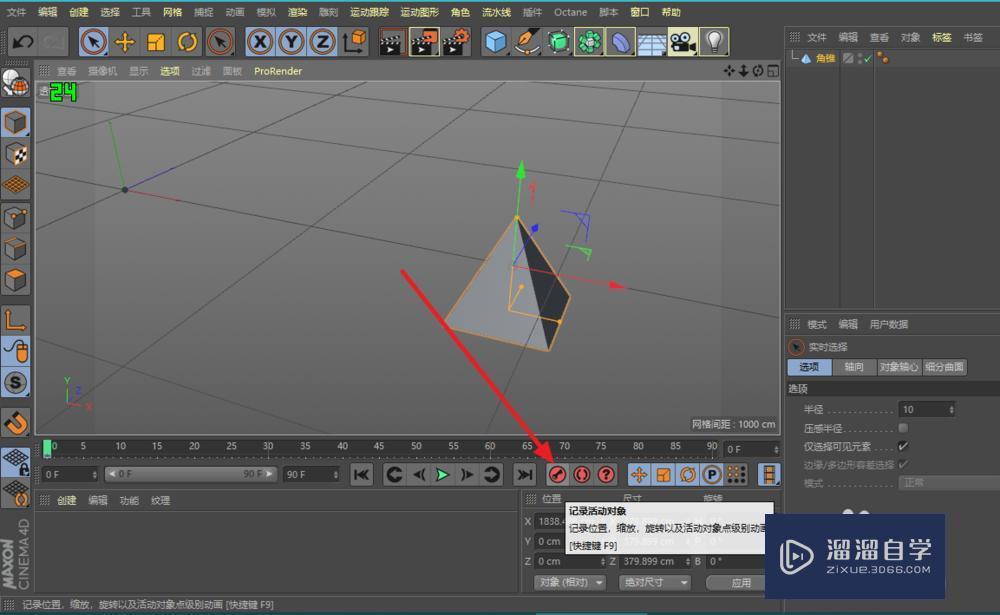Toggle Rotation keyframe recording icon
Viewport: 1000px width, 615px height.
tap(688, 475)
